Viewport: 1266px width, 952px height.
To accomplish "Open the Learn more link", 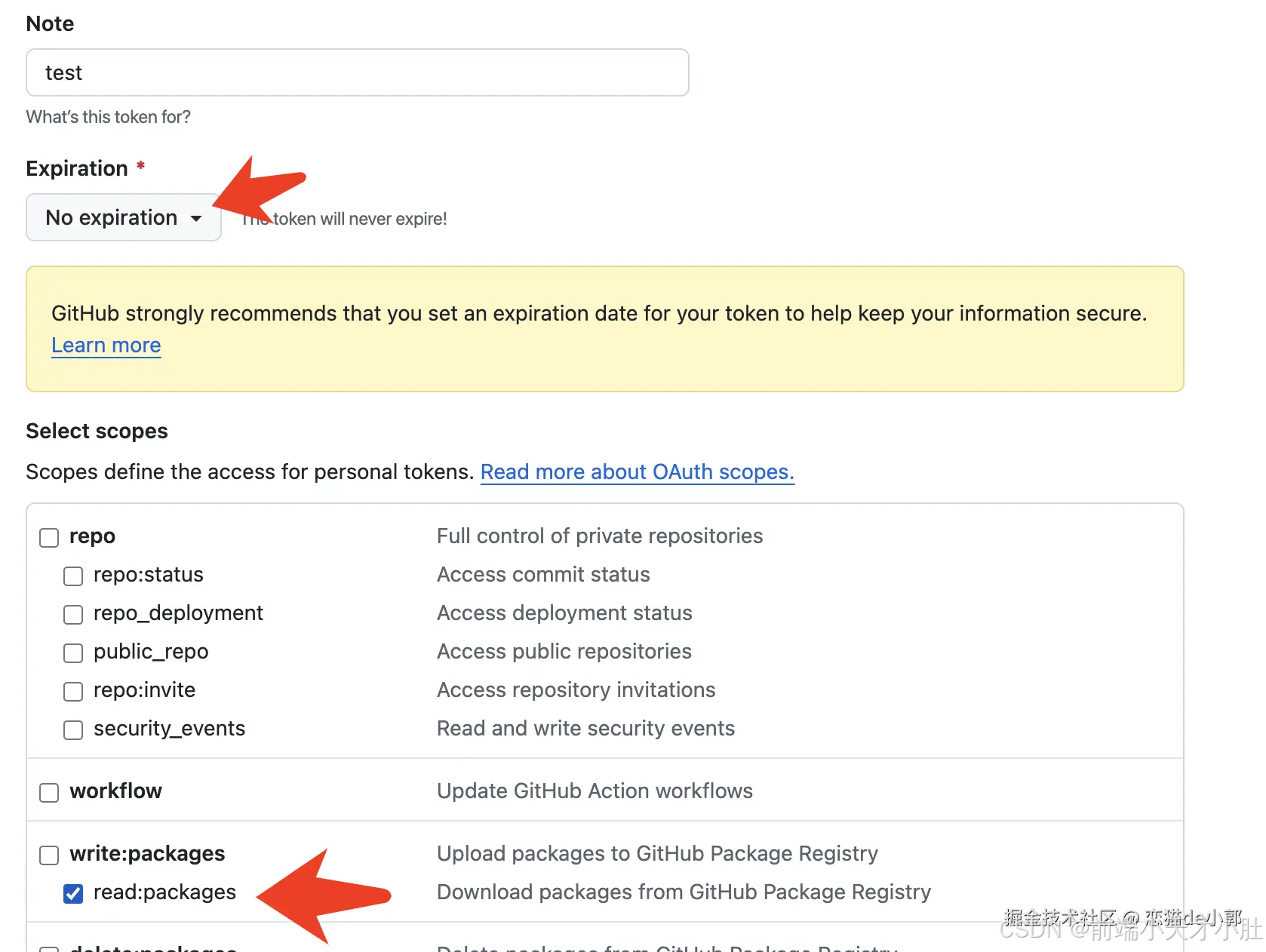I will click(106, 345).
